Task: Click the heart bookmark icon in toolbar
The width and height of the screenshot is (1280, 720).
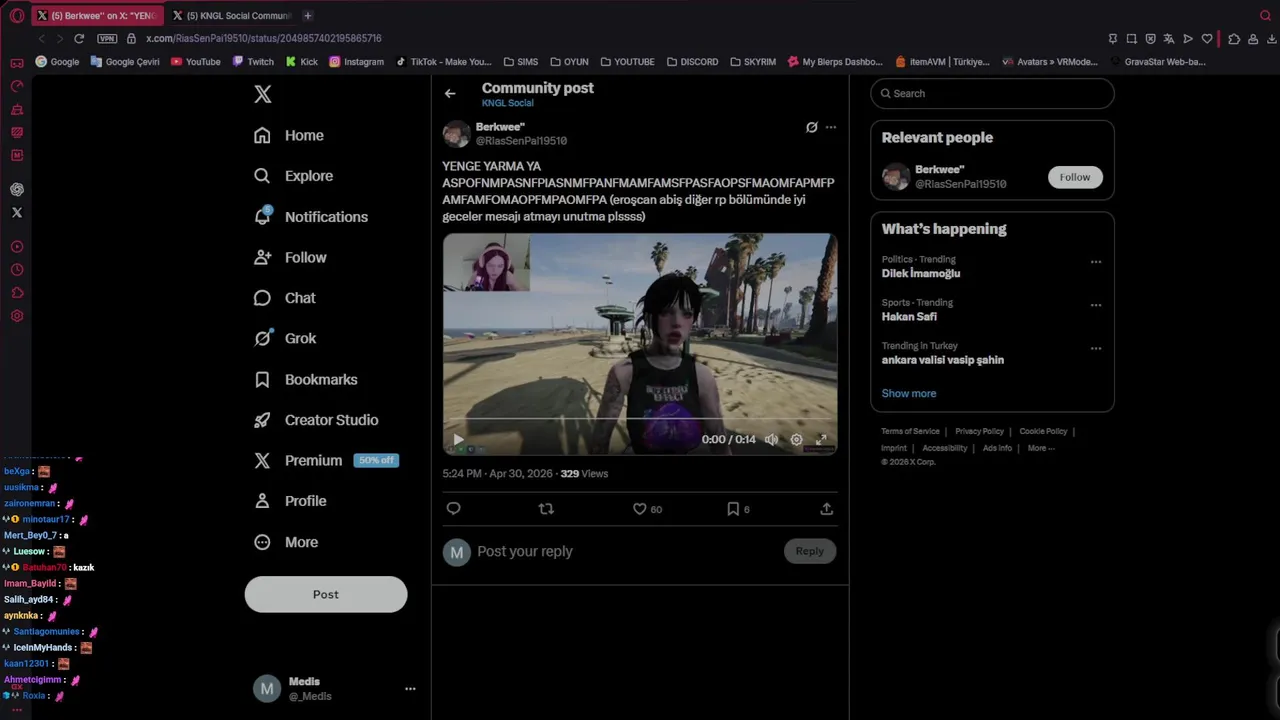Action: click(1207, 38)
